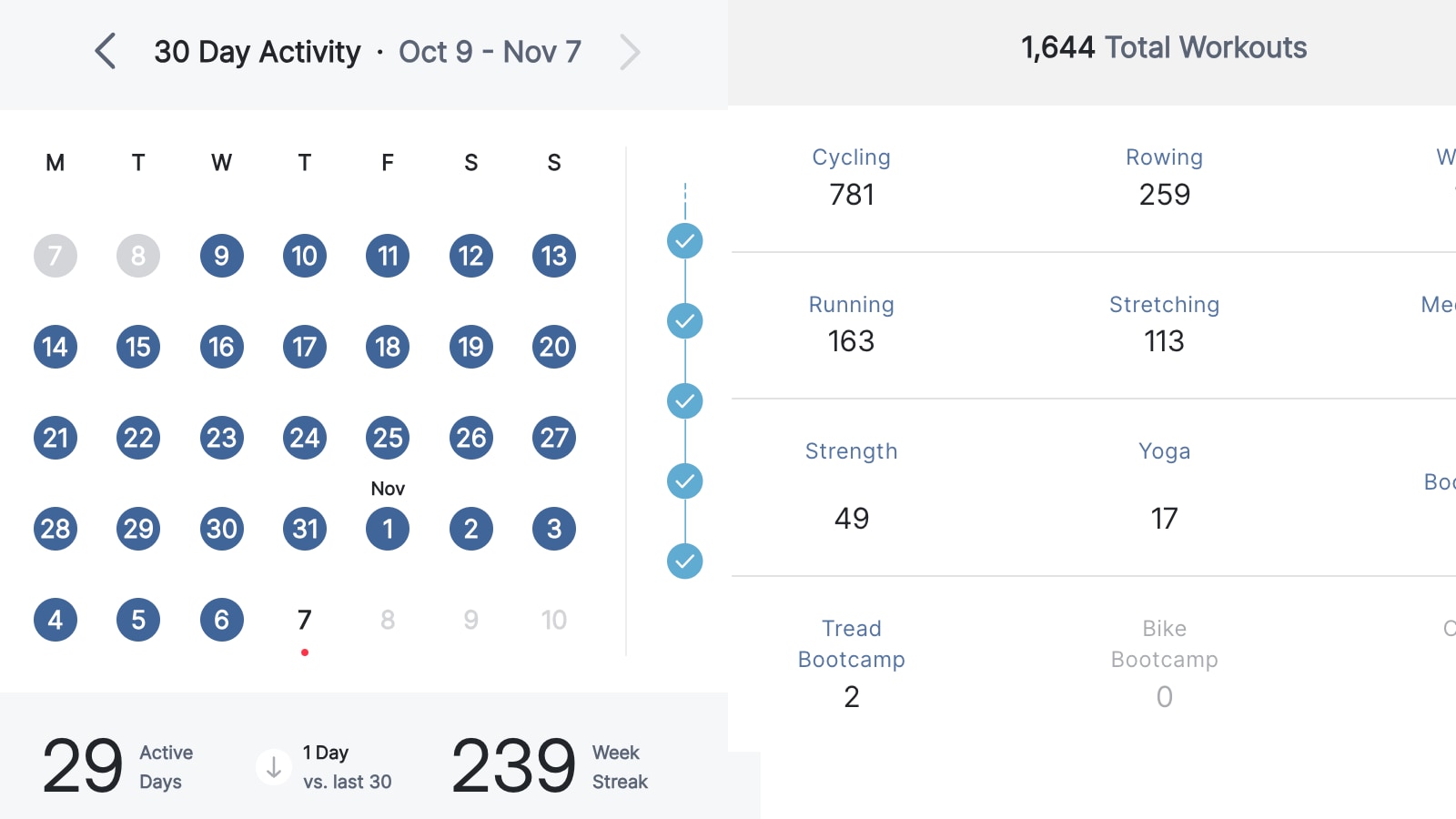Go to previous 30 day period
This screenshot has width=1456, height=819.
click(106, 52)
